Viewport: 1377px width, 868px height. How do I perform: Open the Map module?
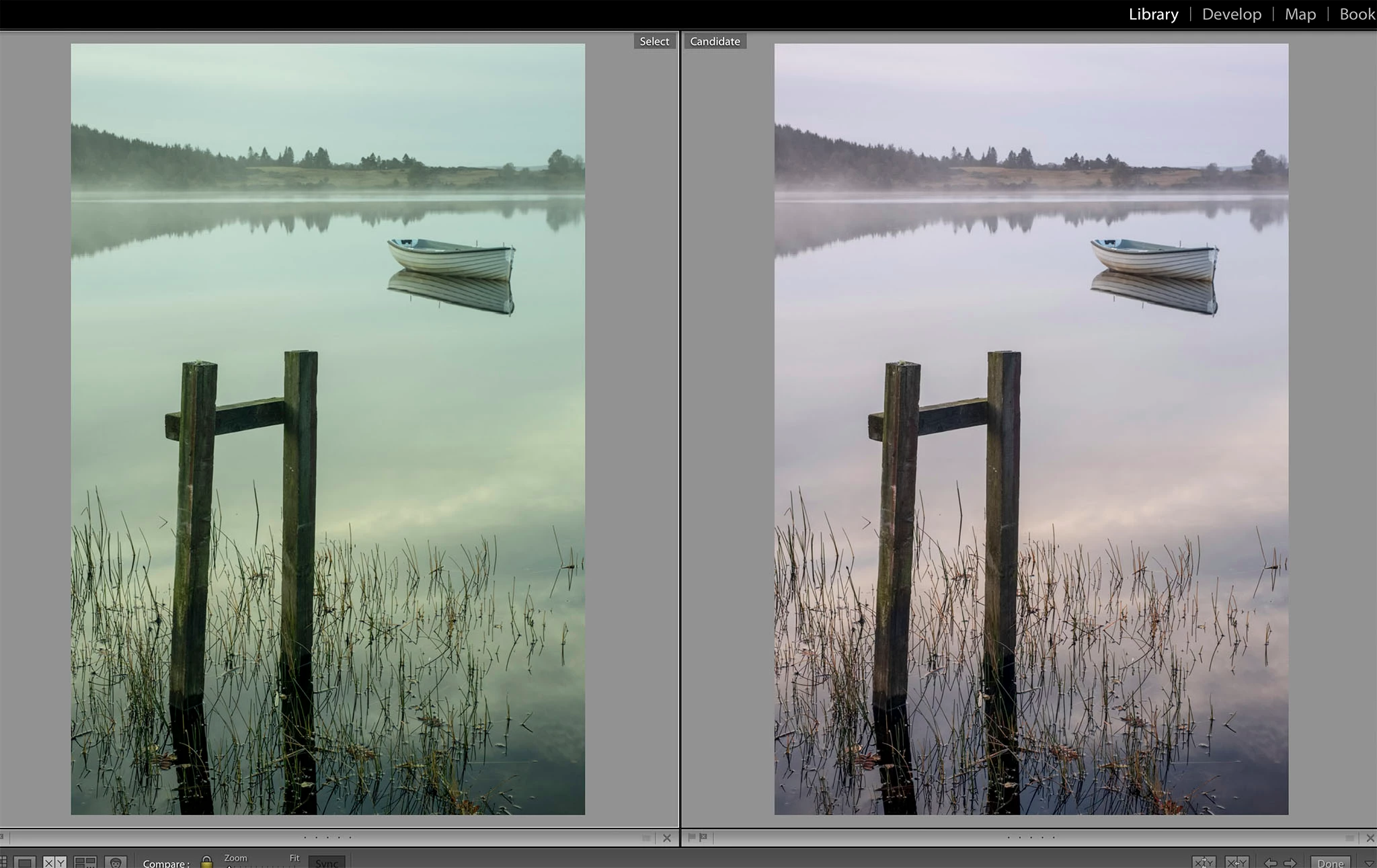pos(1300,14)
